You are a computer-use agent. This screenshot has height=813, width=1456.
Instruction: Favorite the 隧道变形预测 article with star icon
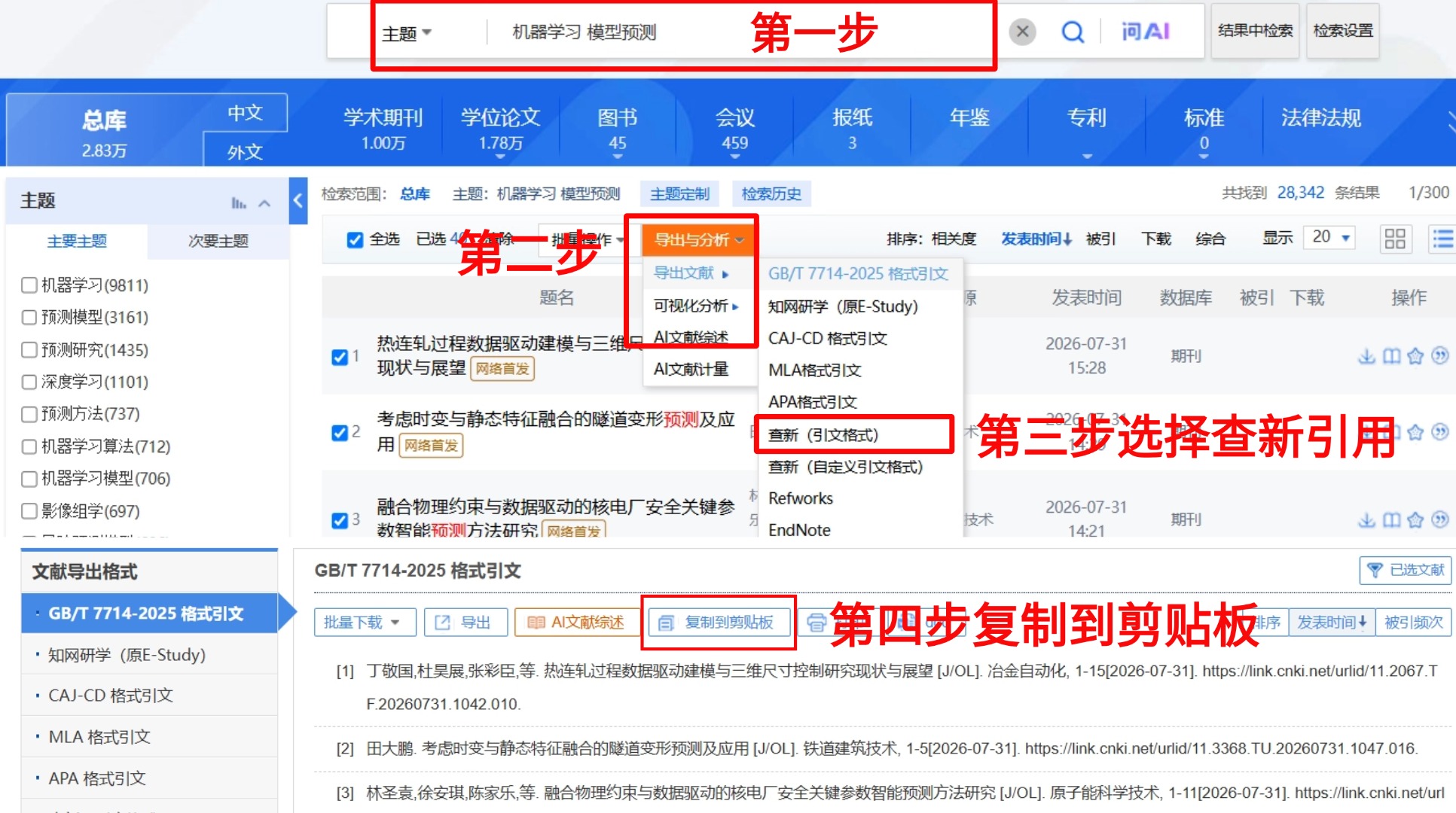1415,432
